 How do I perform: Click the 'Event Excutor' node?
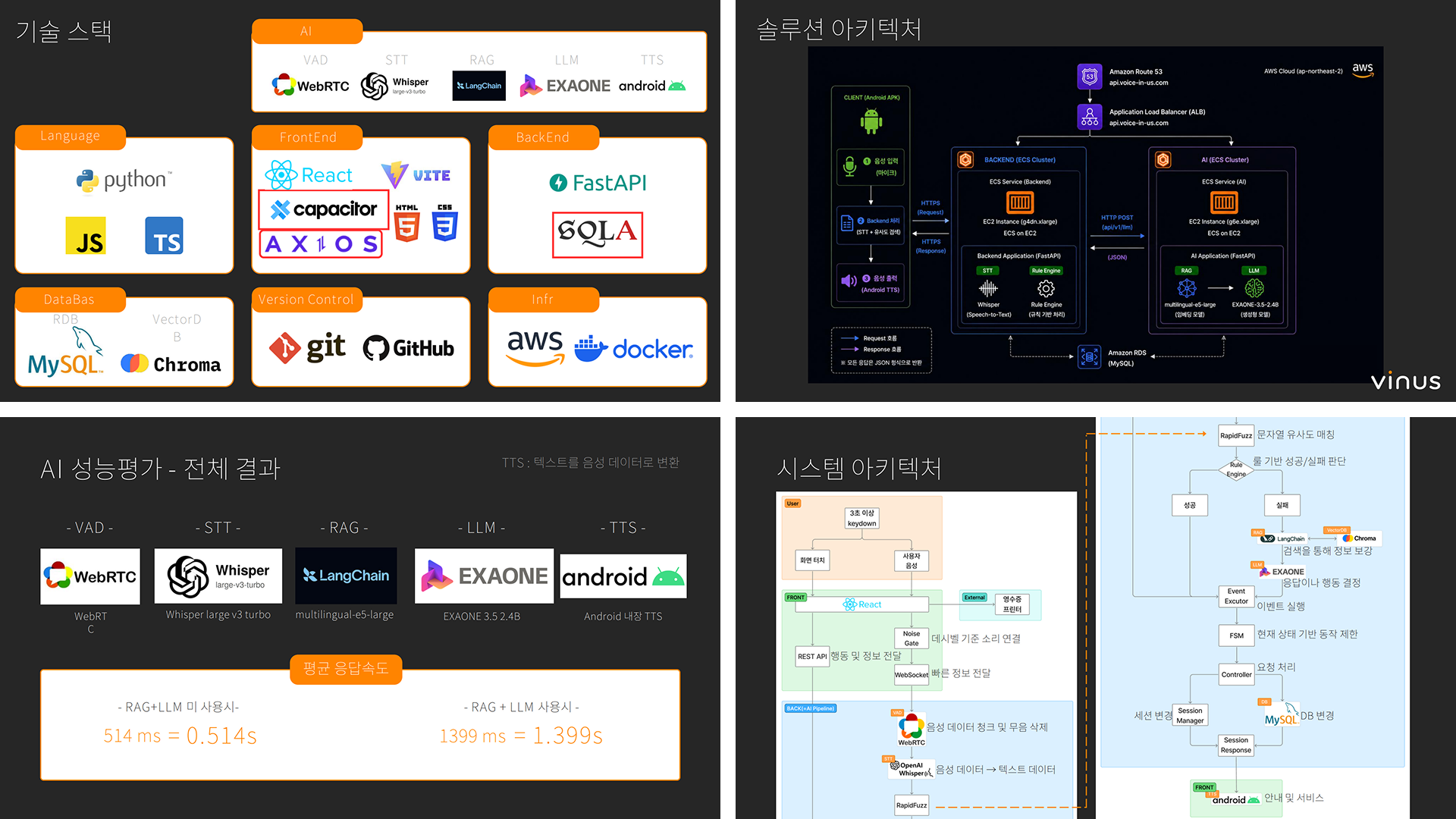coord(1236,596)
